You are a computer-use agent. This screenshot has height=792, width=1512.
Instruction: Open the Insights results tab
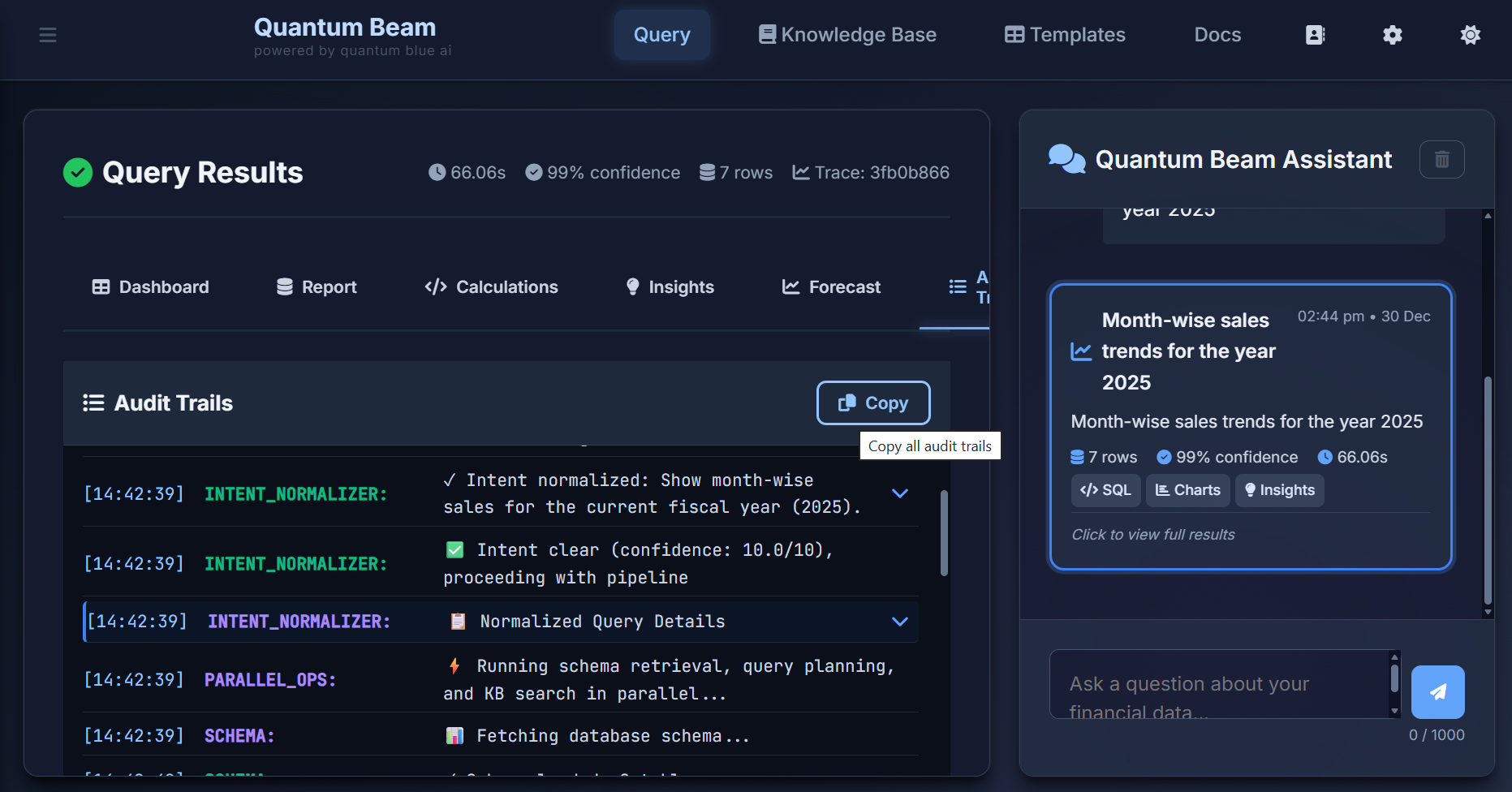click(670, 287)
